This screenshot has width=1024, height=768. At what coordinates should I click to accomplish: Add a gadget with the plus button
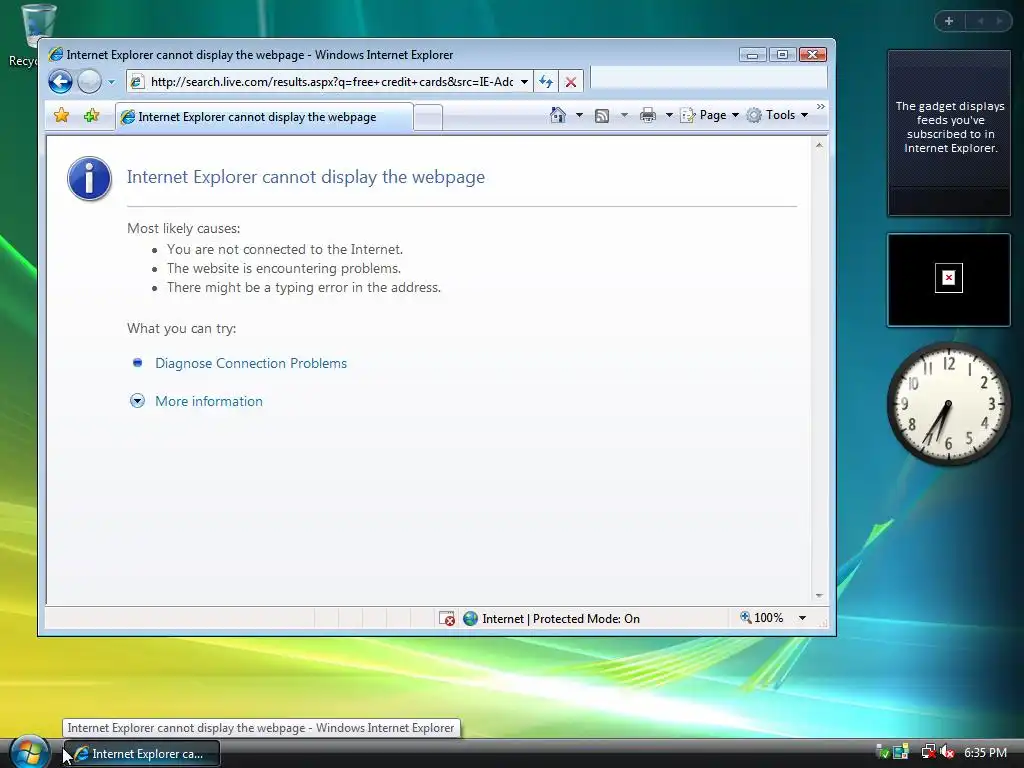(x=949, y=21)
